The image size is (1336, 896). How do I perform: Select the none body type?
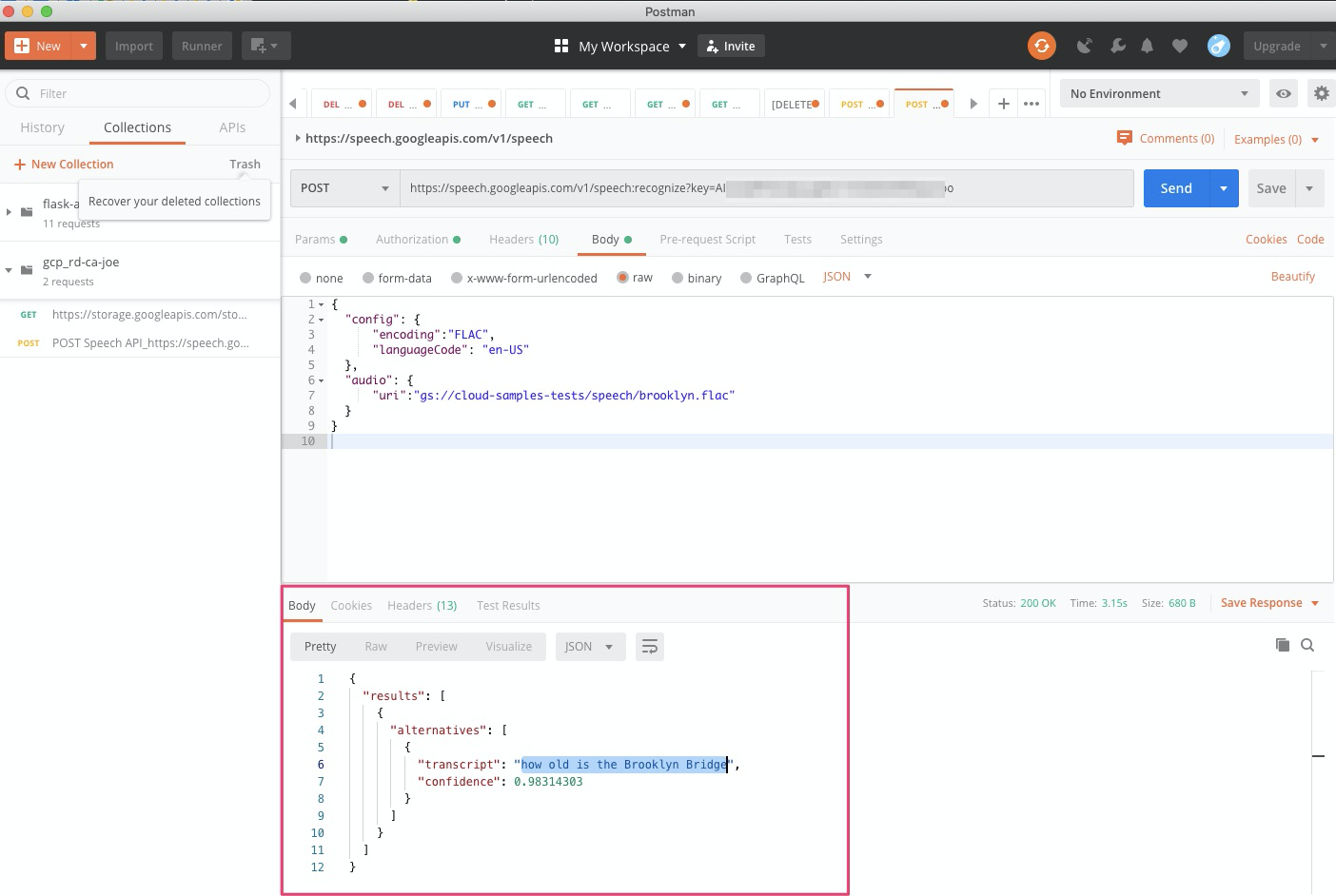[305, 278]
